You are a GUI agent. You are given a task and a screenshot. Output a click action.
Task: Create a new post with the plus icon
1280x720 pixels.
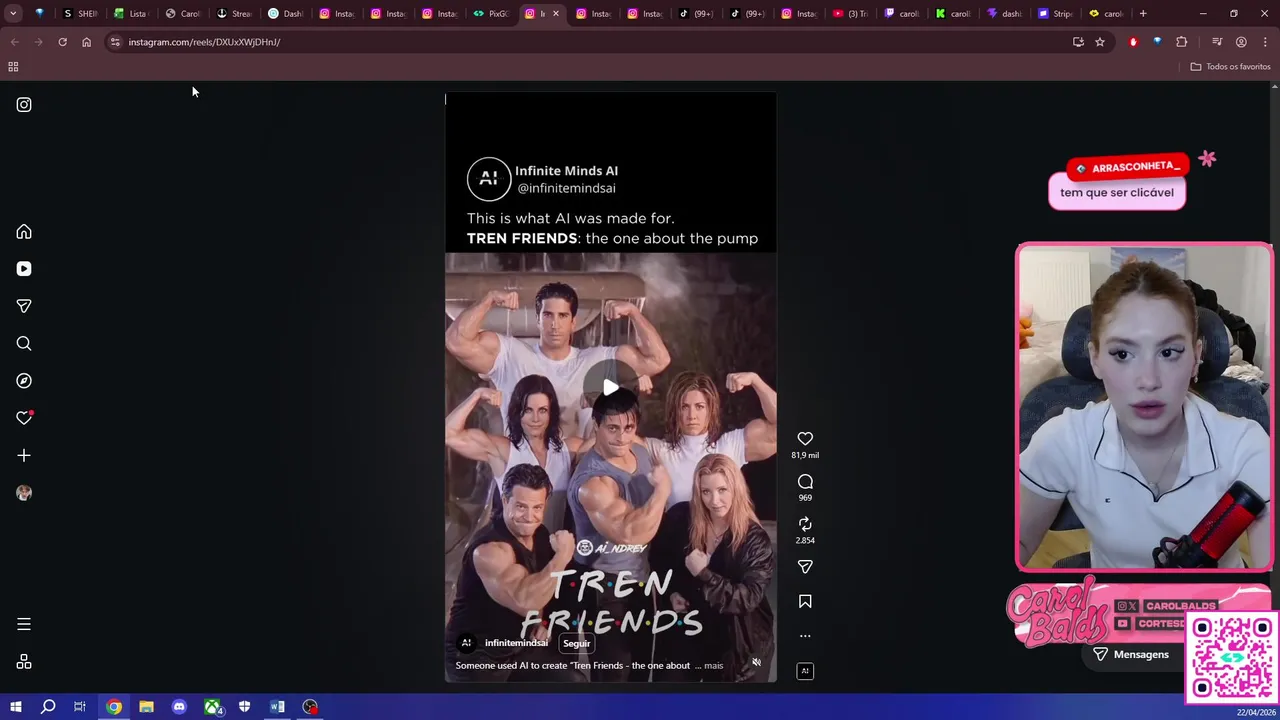click(x=24, y=456)
